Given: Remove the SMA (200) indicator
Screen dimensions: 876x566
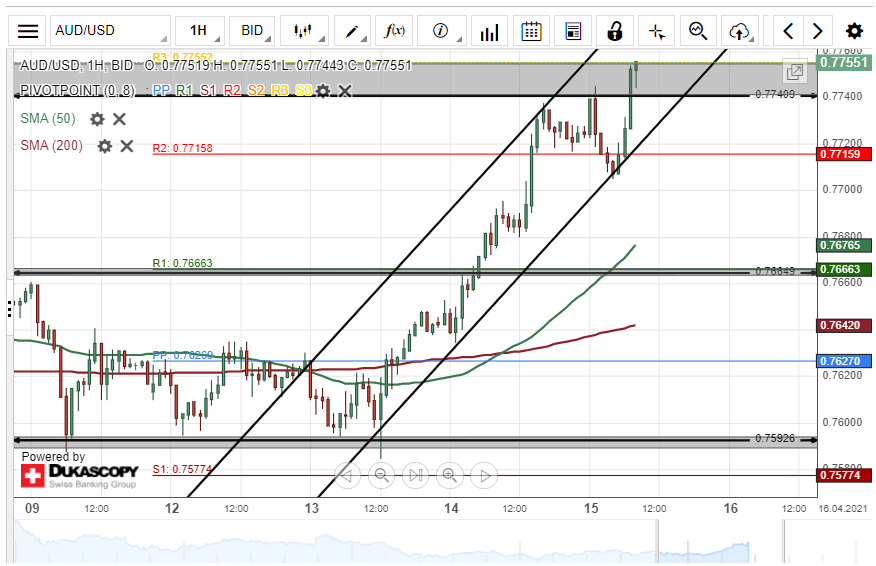Looking at the screenshot, I should pos(127,146).
